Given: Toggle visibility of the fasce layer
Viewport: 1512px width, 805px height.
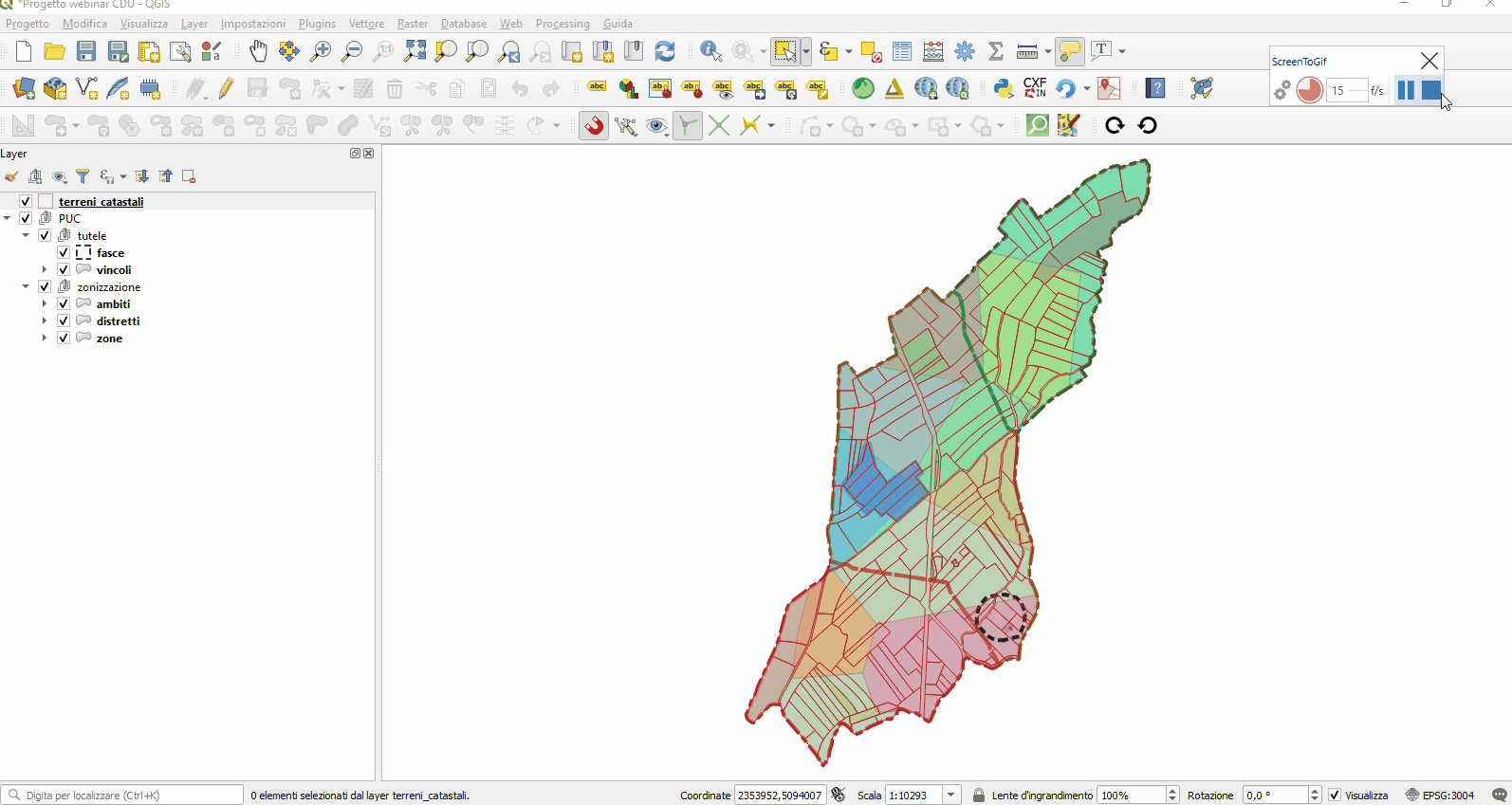Looking at the screenshot, I should [64, 252].
